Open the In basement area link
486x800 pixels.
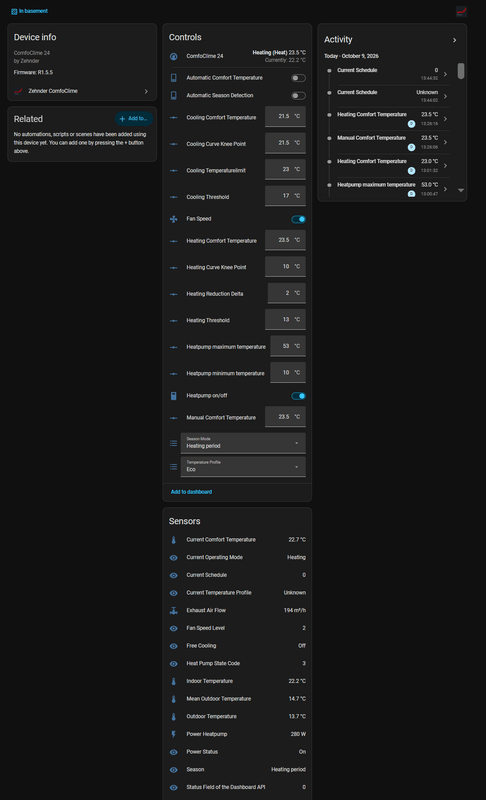click(30, 11)
